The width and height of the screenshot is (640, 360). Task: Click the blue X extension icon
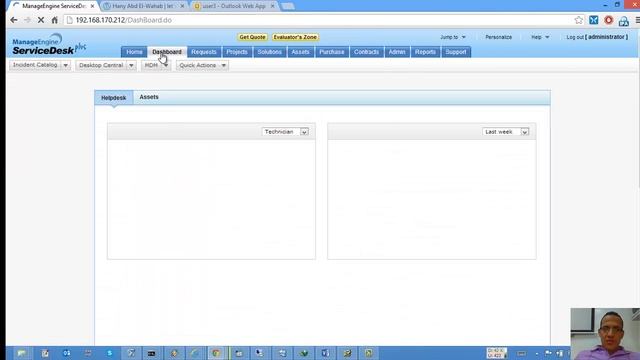click(x=593, y=20)
